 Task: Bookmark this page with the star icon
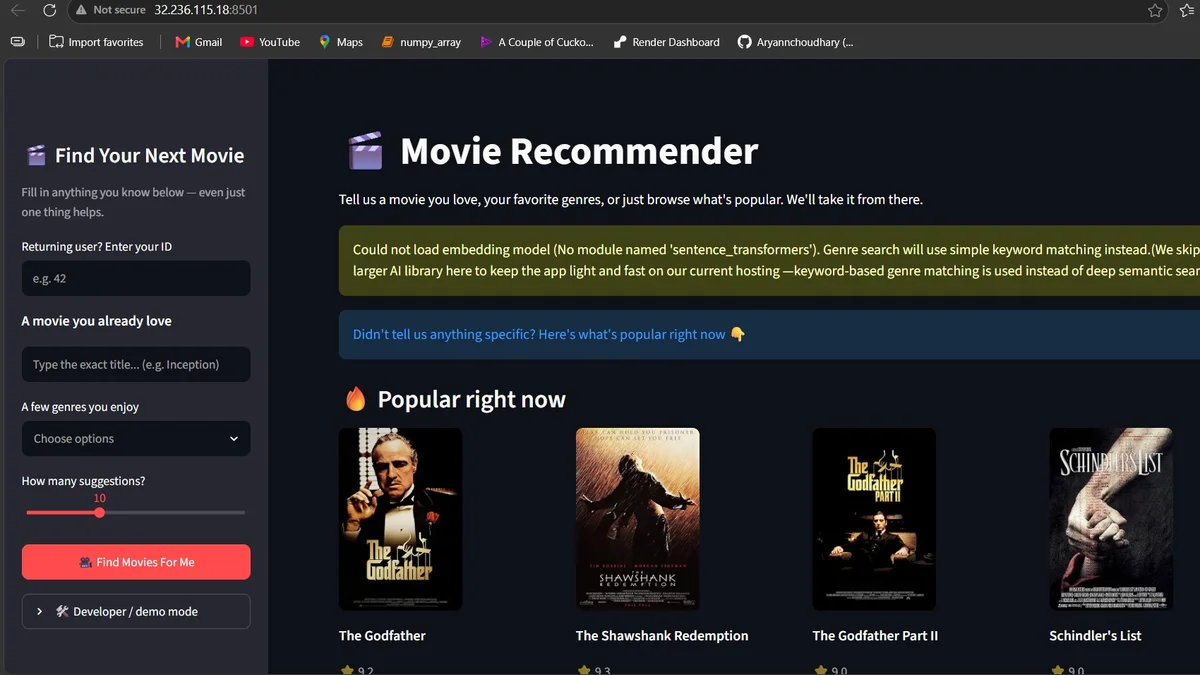[x=1155, y=10]
